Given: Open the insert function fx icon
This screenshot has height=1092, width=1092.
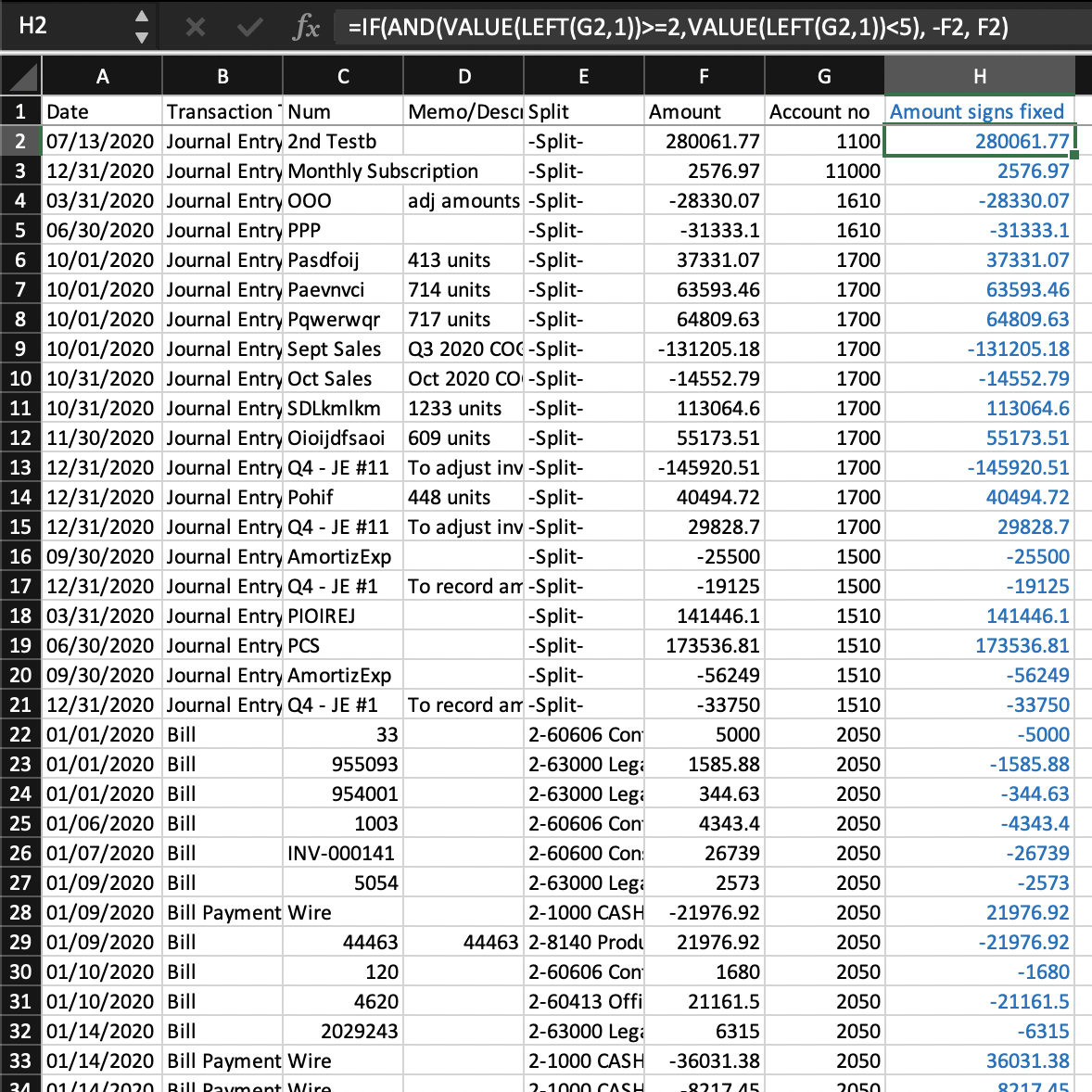Looking at the screenshot, I should (x=307, y=27).
